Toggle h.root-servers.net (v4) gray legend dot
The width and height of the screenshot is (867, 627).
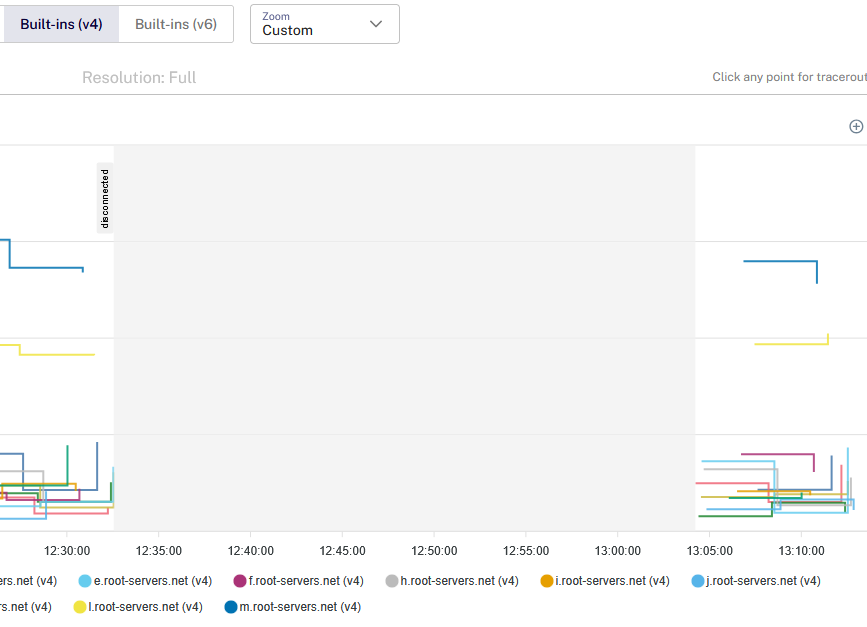coord(391,581)
